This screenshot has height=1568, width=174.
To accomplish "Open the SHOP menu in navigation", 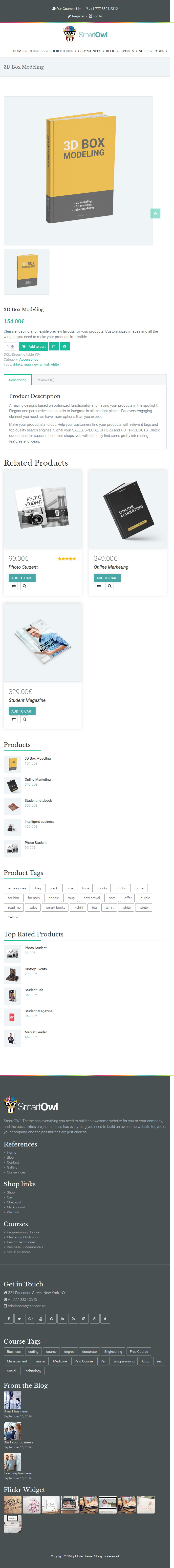I will pos(144,51).
